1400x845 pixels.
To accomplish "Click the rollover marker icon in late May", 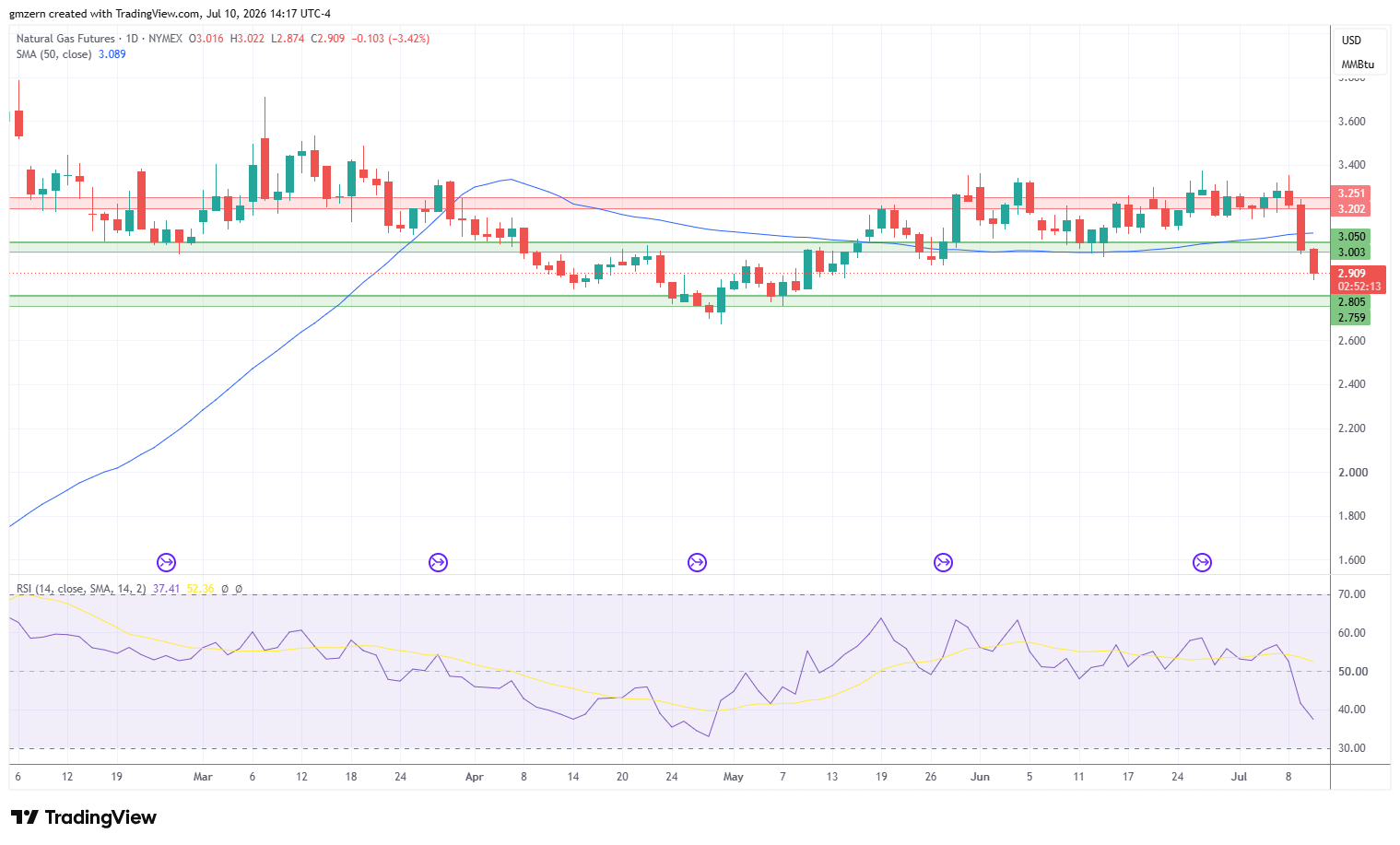I will pyautogui.click(x=943, y=562).
